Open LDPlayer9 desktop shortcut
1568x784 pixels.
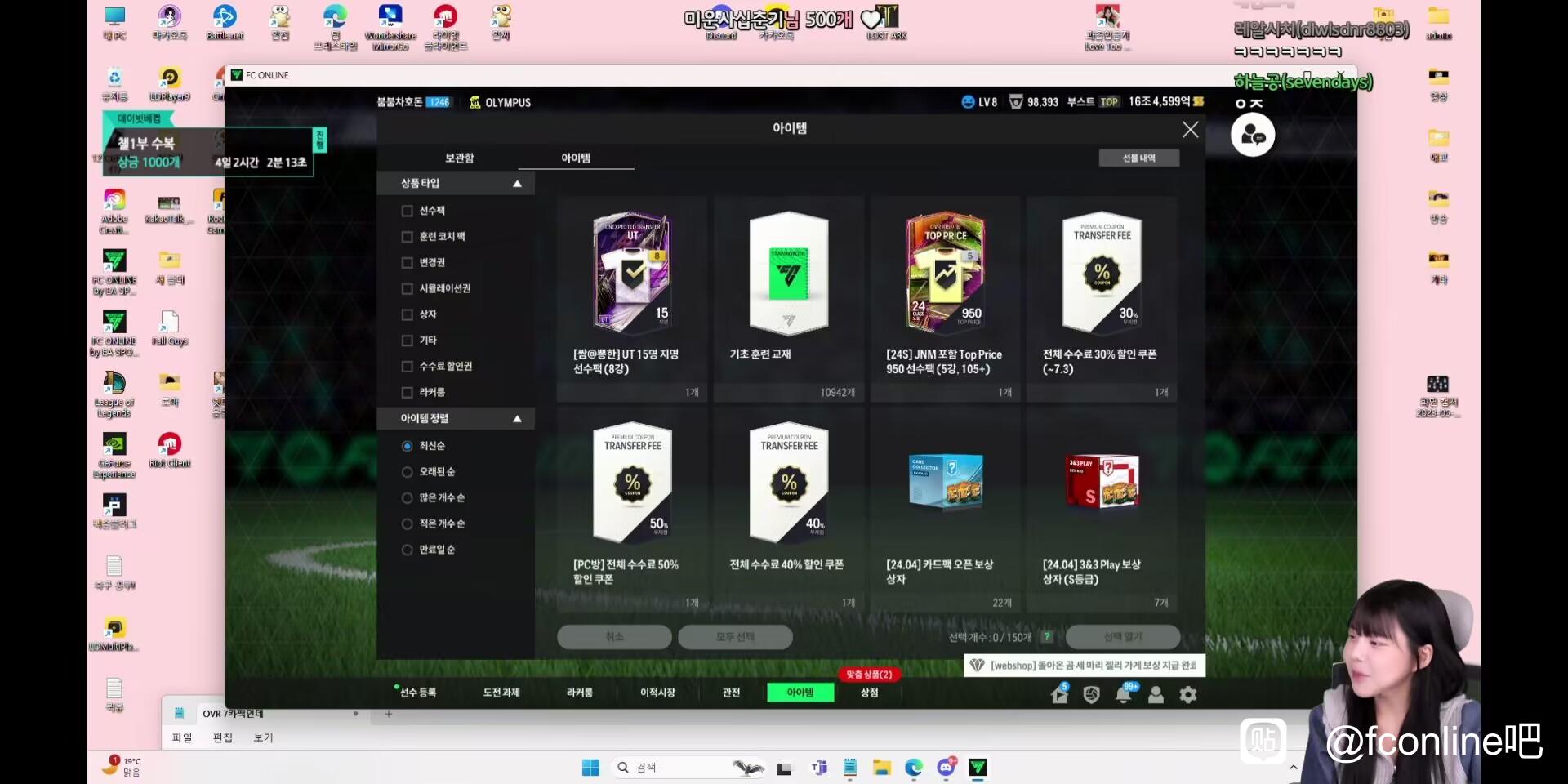170,85
